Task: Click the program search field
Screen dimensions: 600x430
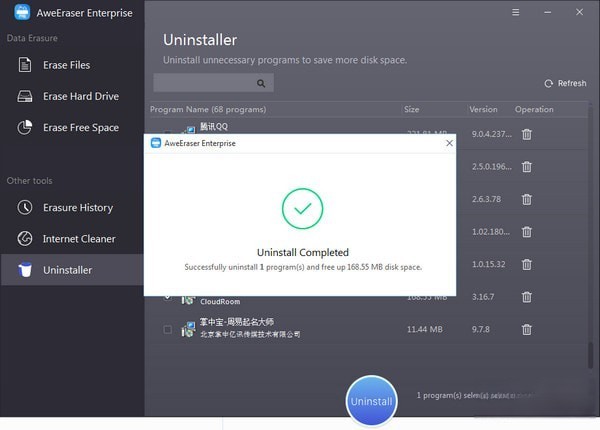Action: (214, 83)
